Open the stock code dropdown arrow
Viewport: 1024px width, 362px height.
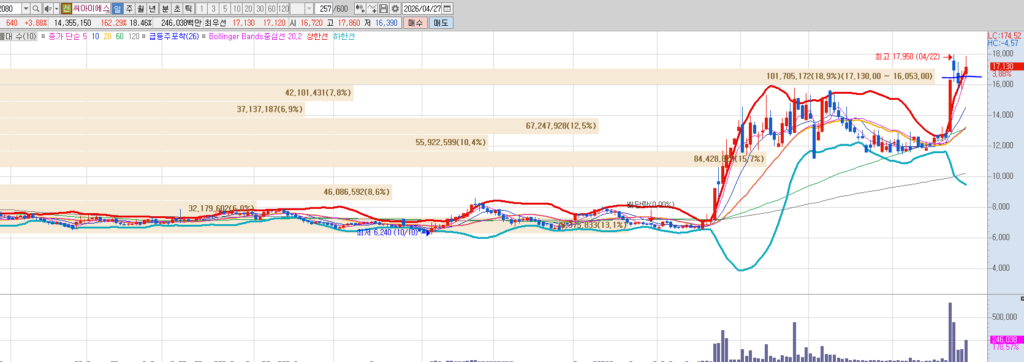tap(25, 8)
